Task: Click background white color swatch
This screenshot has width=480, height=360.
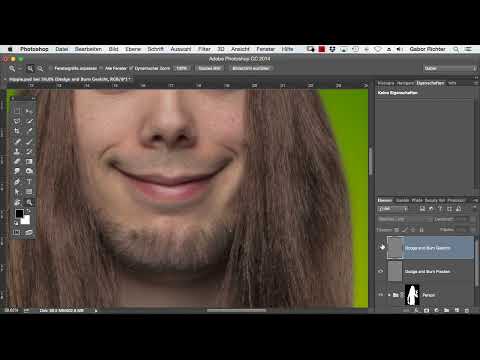Action: 26,220
